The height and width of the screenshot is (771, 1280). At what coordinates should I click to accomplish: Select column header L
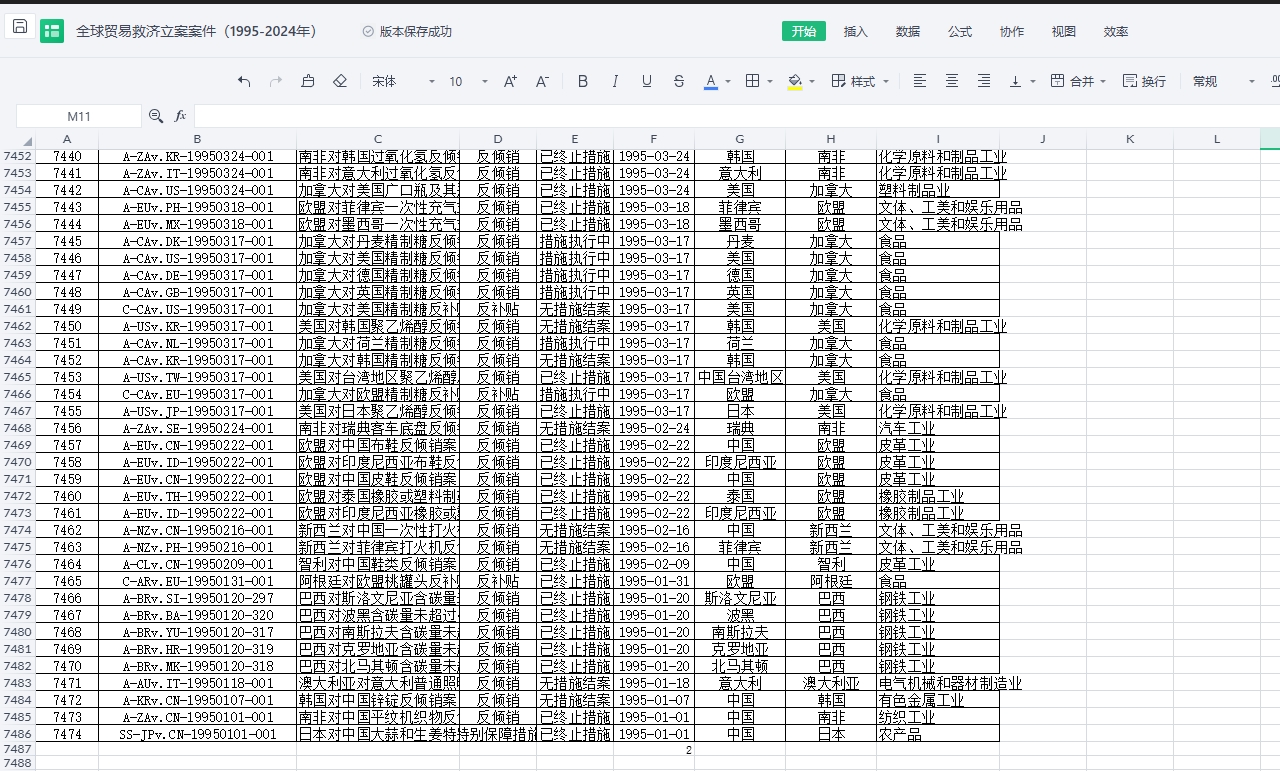point(1217,139)
